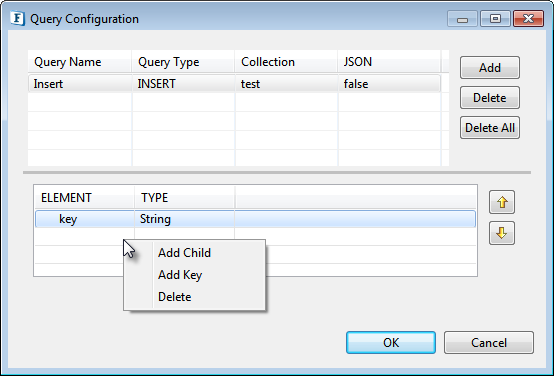Select the key element row
The height and width of the screenshot is (376, 554).
tap(255, 219)
